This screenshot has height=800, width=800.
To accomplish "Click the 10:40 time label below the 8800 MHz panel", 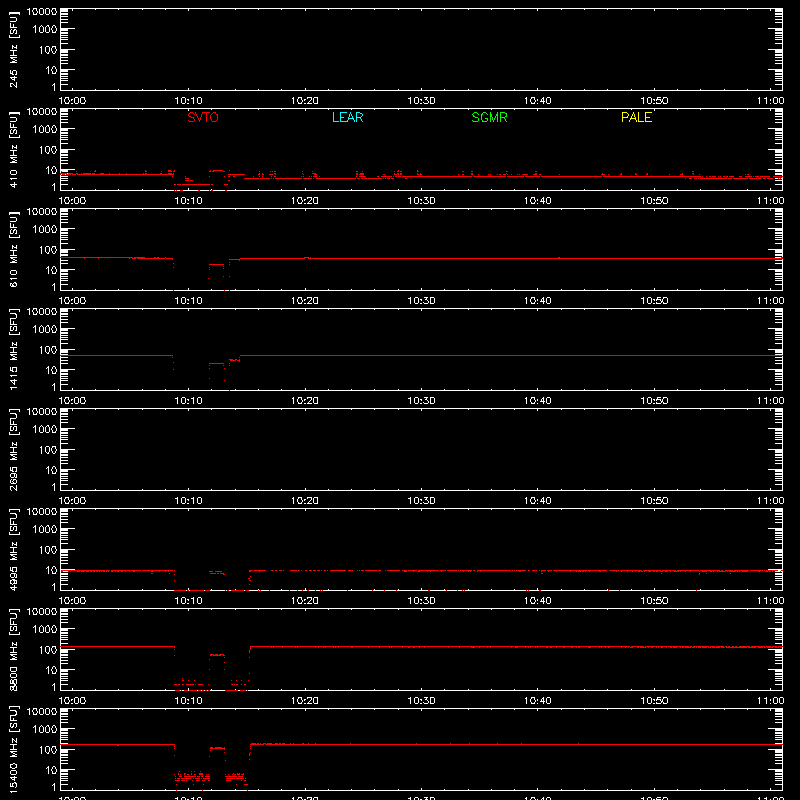I will click(x=537, y=701).
